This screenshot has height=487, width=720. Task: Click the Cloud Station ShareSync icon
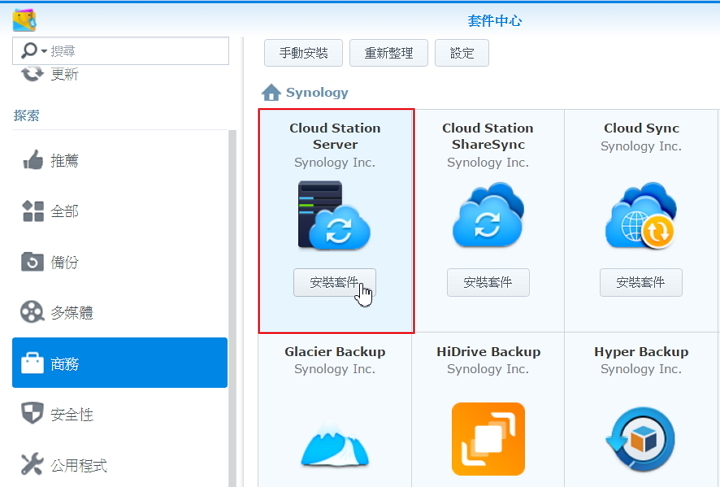click(x=488, y=215)
